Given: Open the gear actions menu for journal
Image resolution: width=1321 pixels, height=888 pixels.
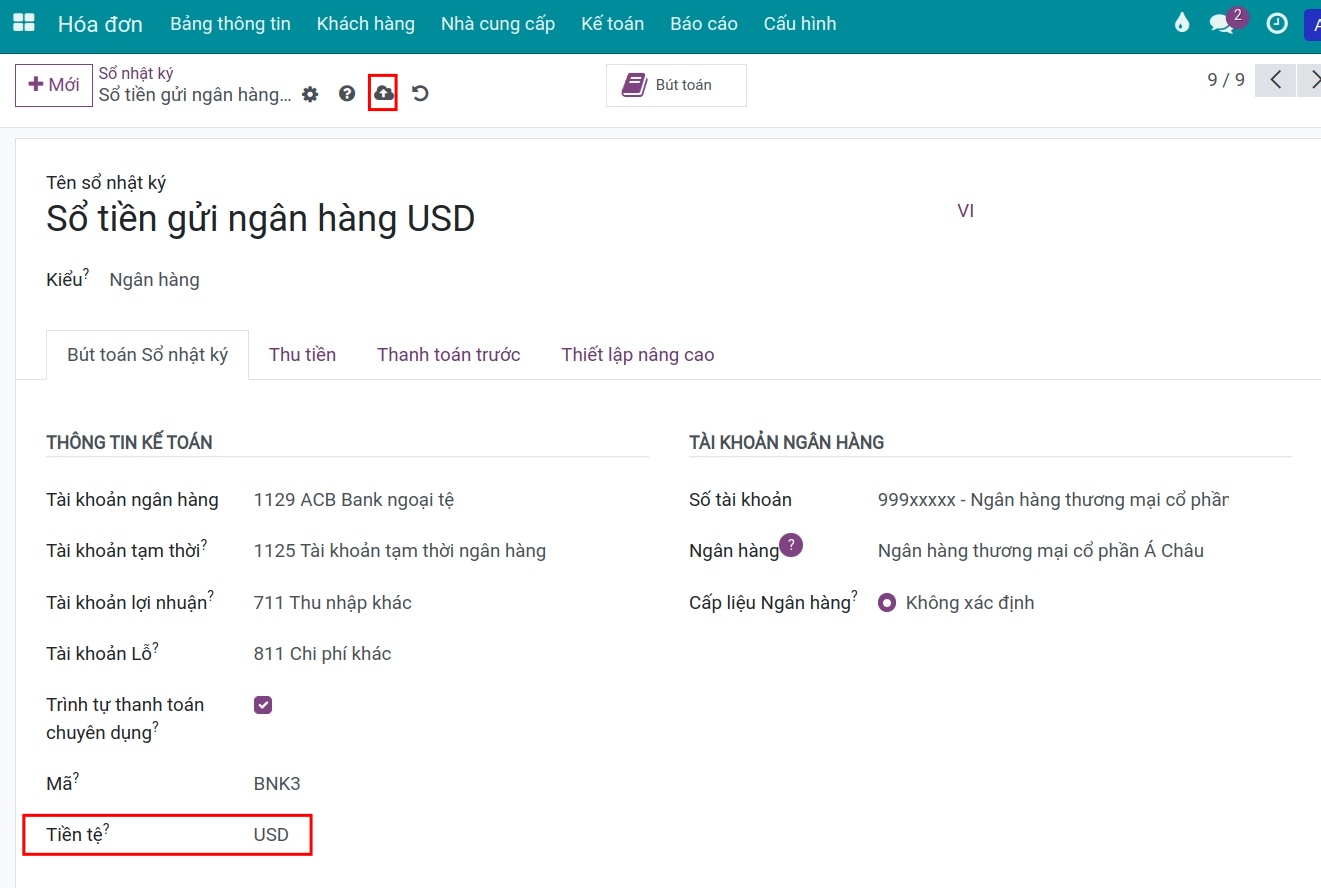Looking at the screenshot, I should click(x=310, y=94).
